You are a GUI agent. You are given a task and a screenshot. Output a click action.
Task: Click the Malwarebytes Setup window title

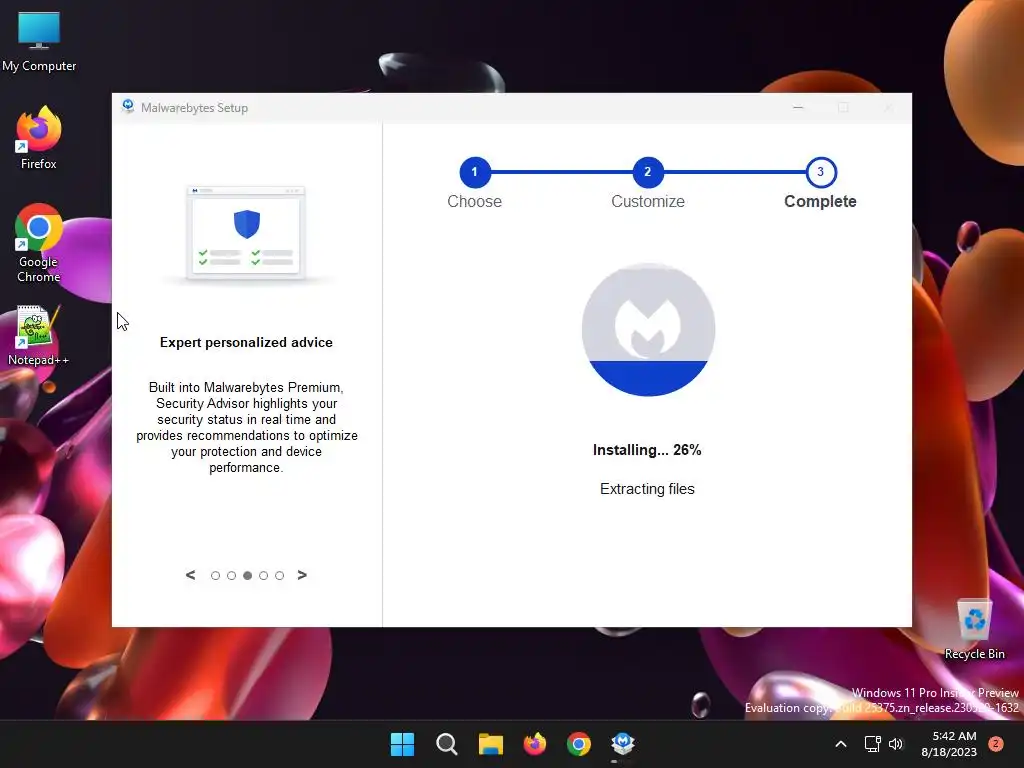click(x=195, y=108)
